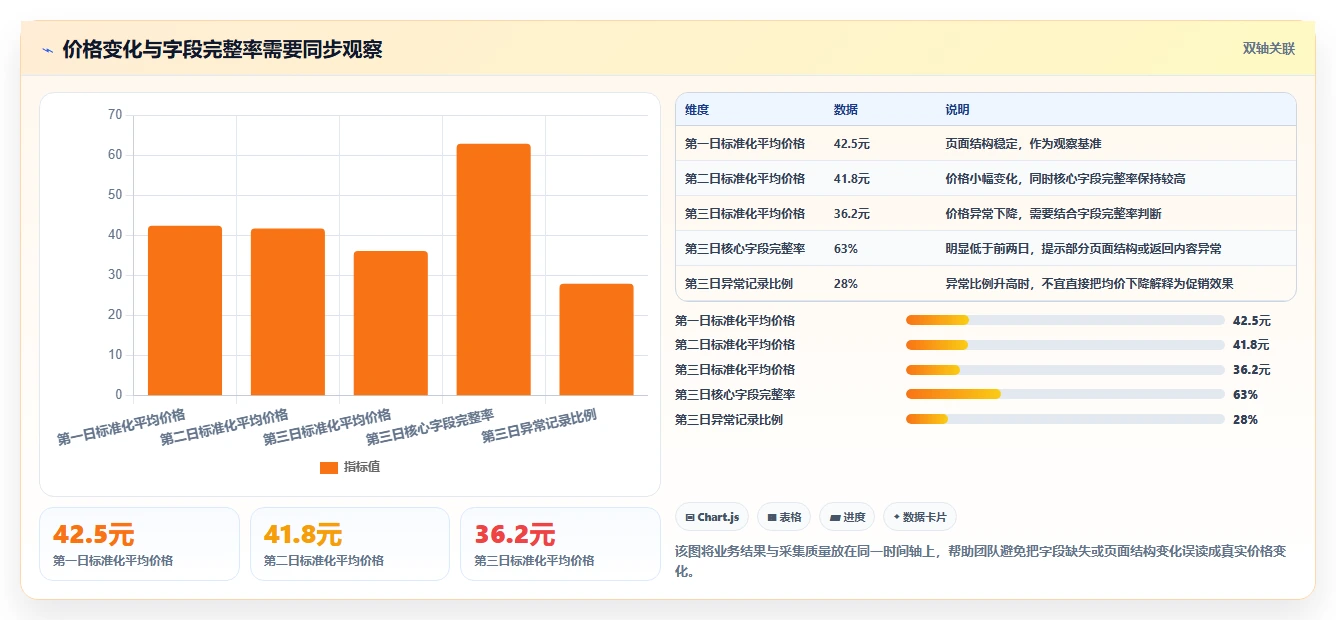Click table row name 第一日标准化平均价格
Image resolution: width=1336 pixels, height=620 pixels.
click(745, 144)
